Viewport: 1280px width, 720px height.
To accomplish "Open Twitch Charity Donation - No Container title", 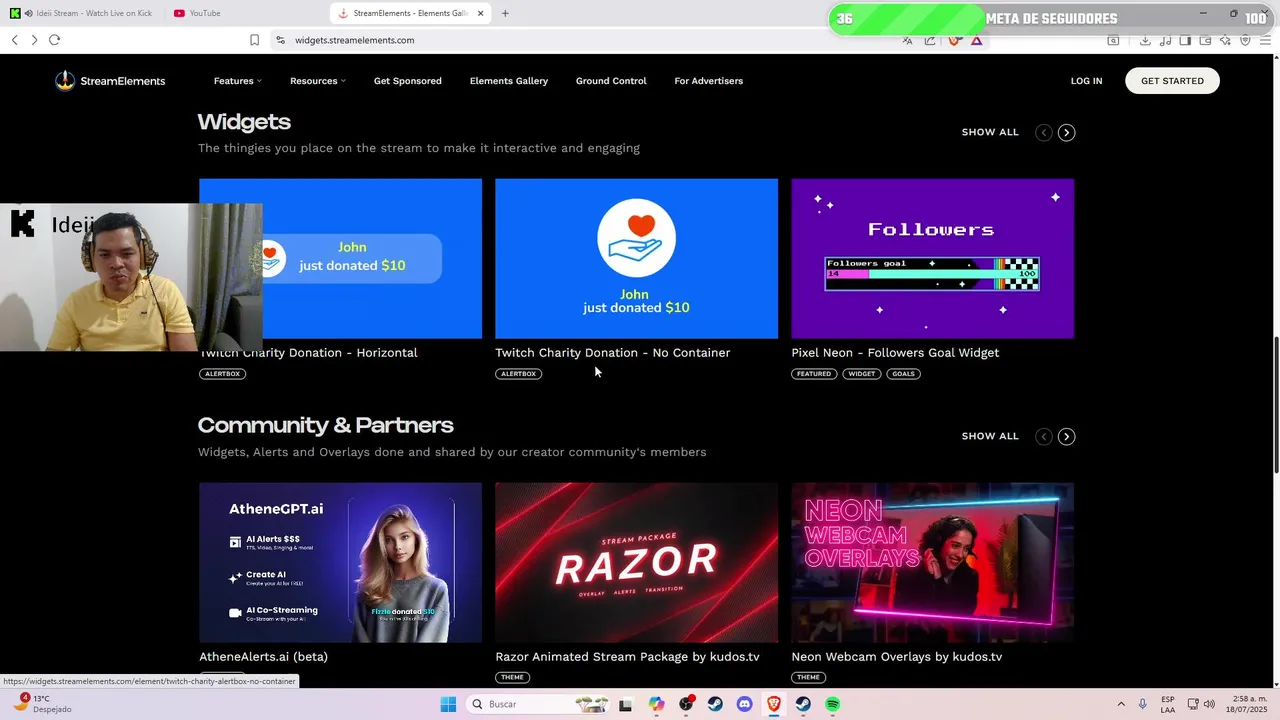I will (x=613, y=353).
